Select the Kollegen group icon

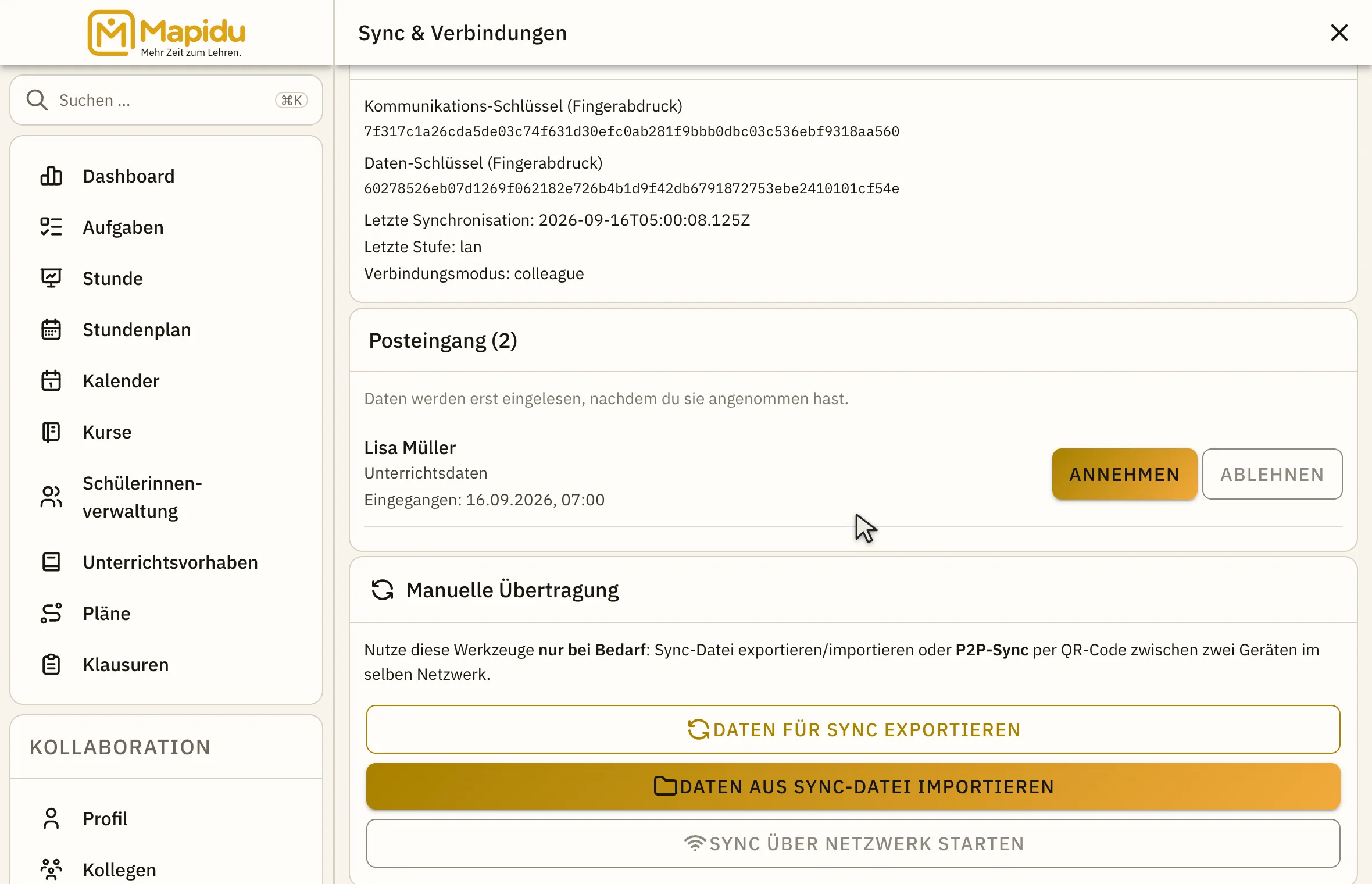(x=51, y=869)
